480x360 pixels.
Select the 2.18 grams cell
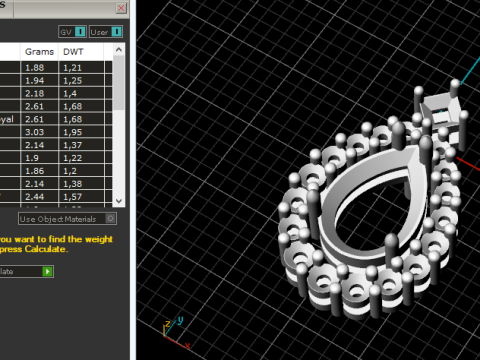point(39,94)
